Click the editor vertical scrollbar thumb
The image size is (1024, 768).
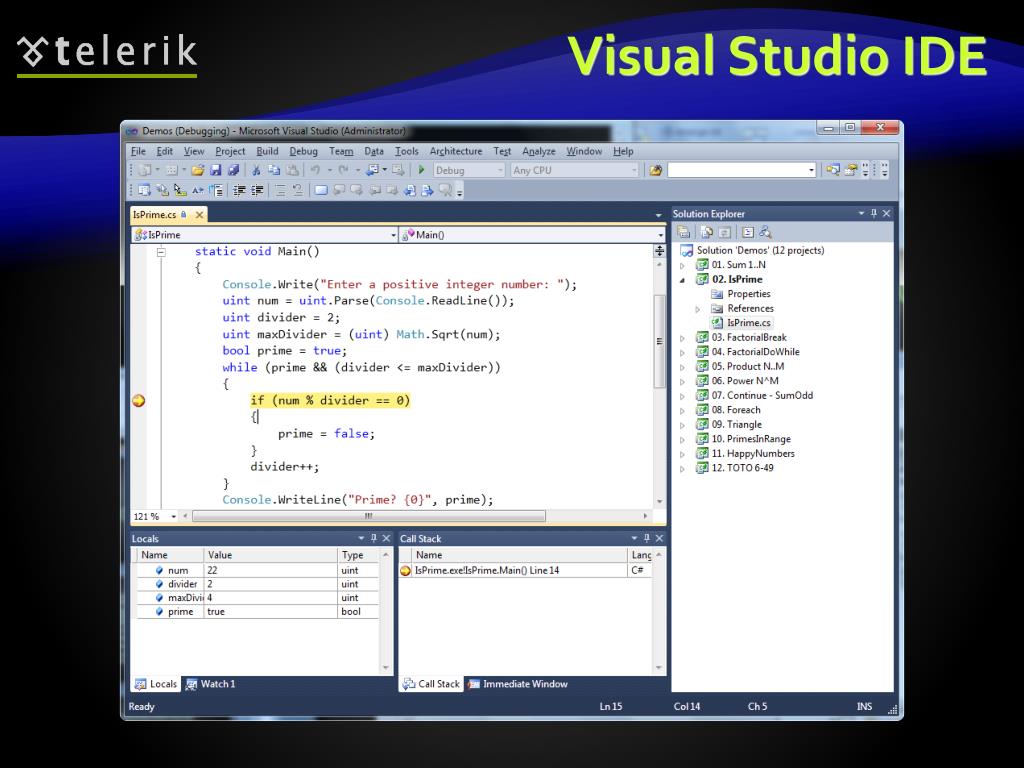[660, 342]
